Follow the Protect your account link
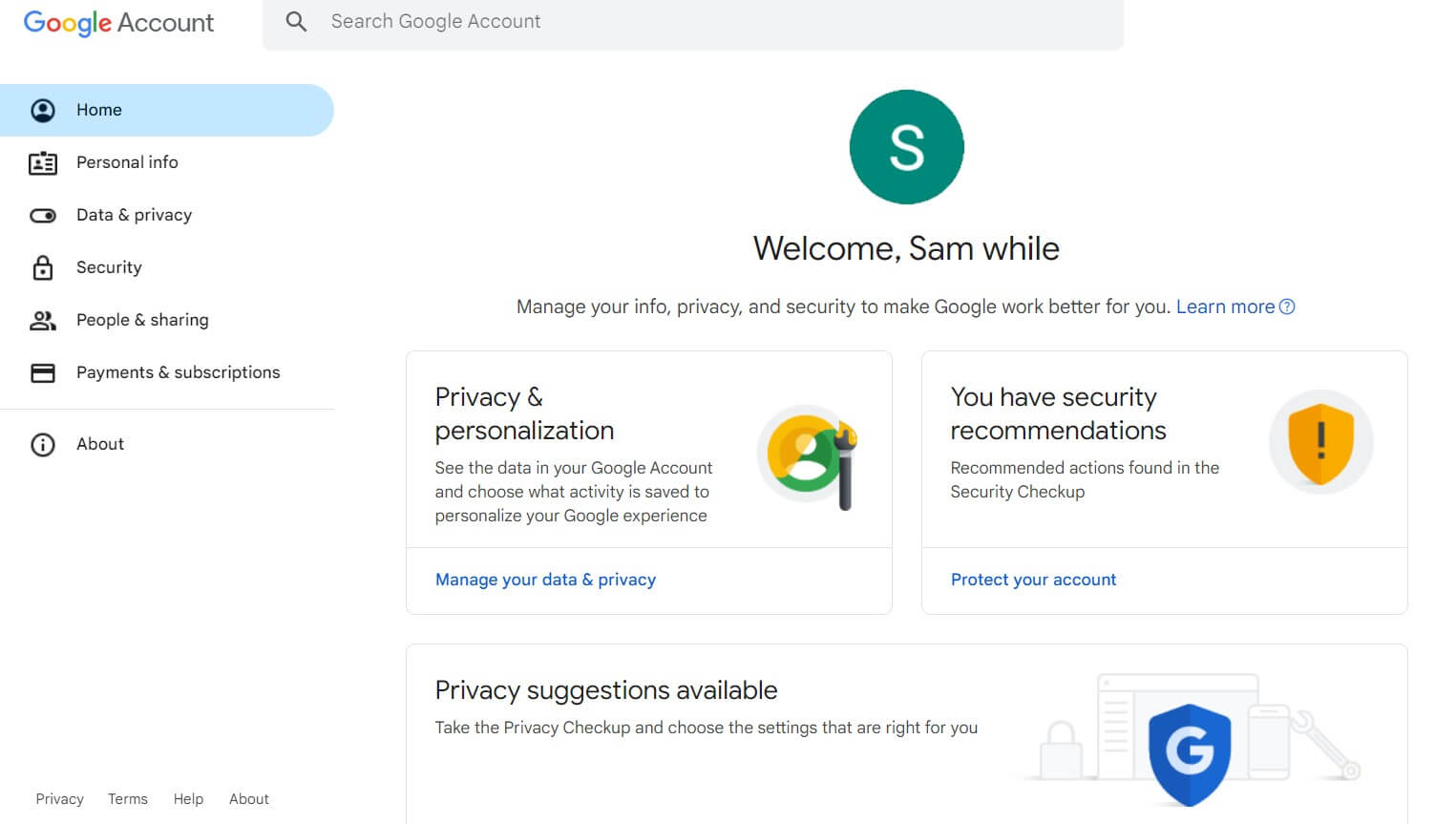This screenshot has width=1456, height=824. tap(1033, 580)
